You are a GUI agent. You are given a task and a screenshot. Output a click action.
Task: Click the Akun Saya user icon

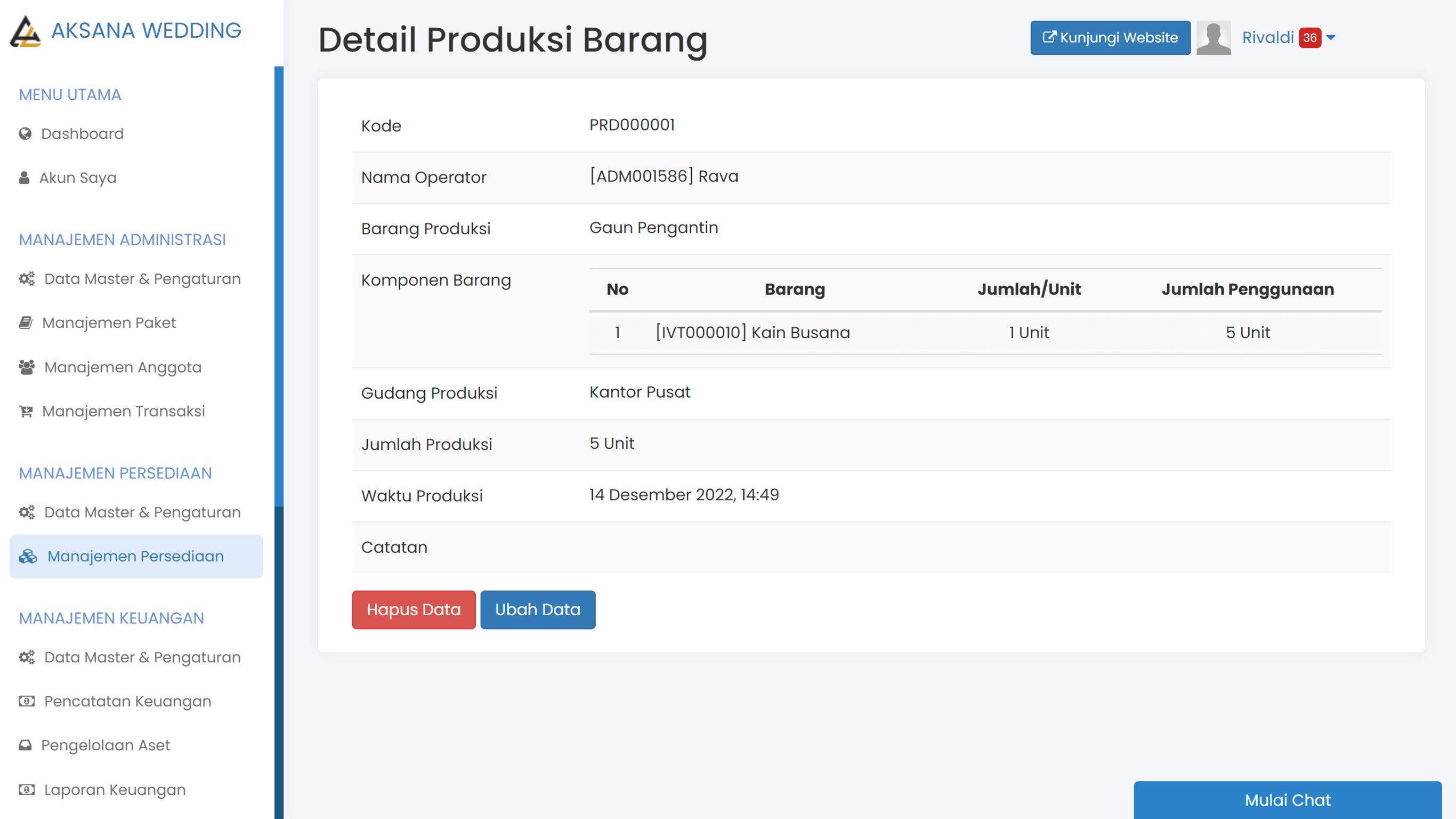[24, 177]
